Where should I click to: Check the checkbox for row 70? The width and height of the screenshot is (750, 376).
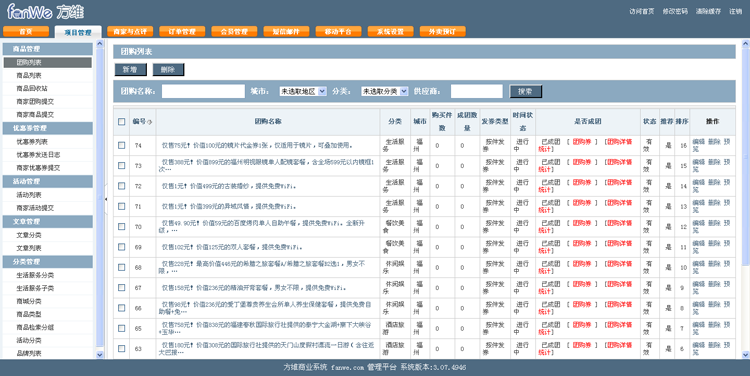121,226
